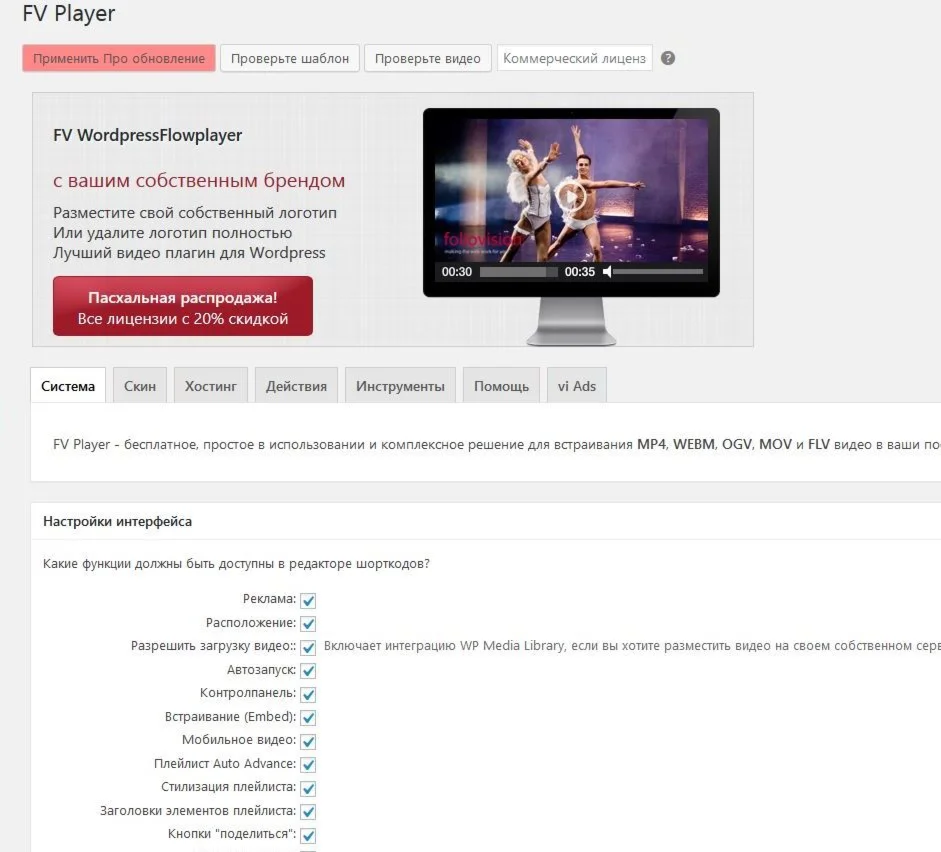Click Применить Про обновление button
The image size is (941, 852).
117,58
